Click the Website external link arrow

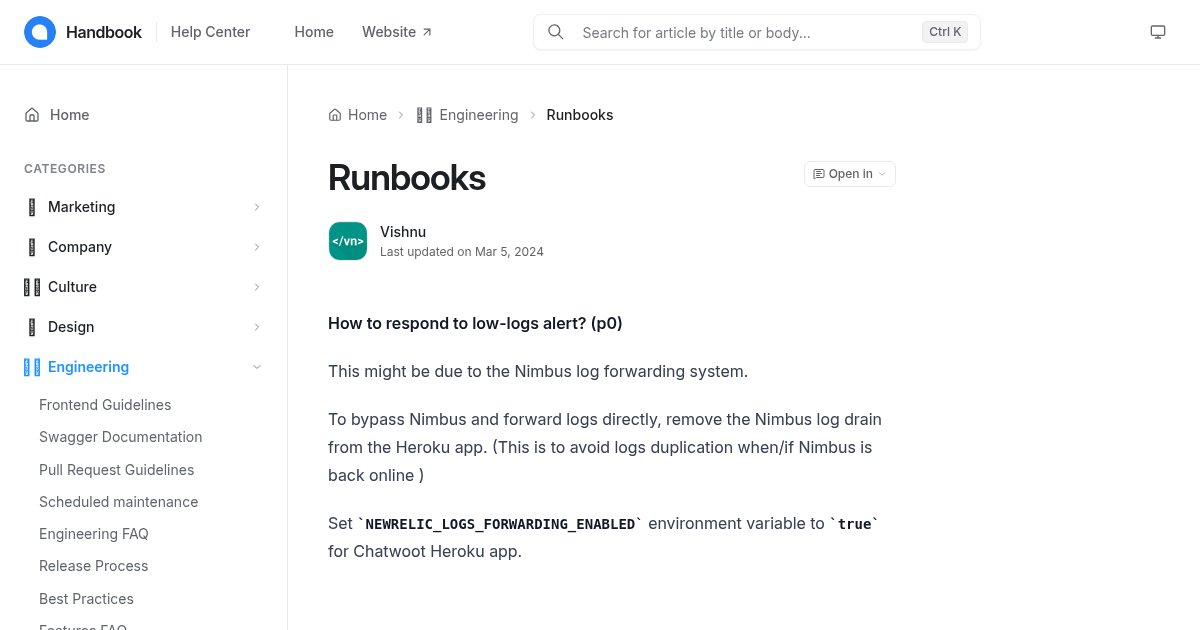(427, 32)
